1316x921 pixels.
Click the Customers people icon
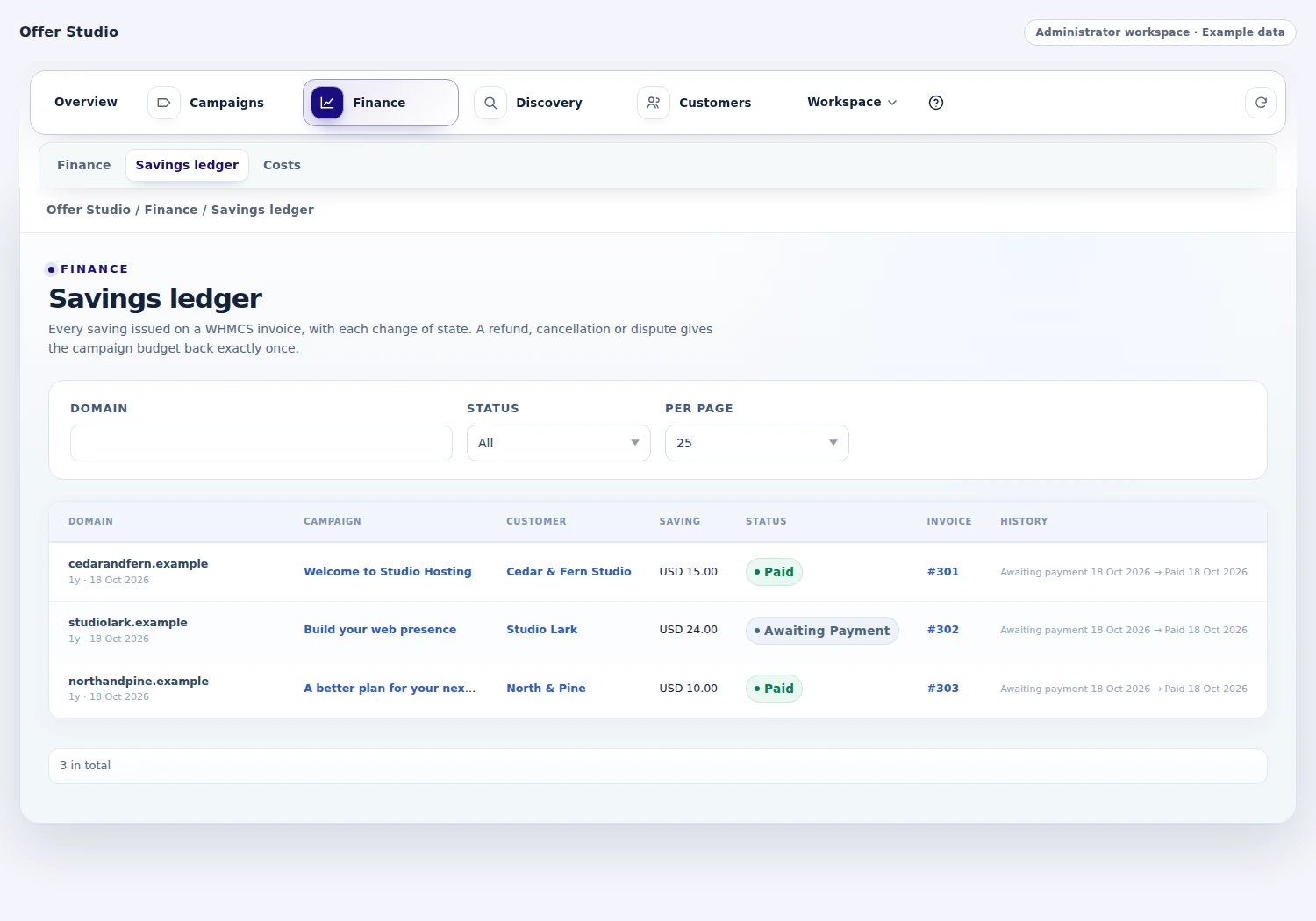[654, 103]
